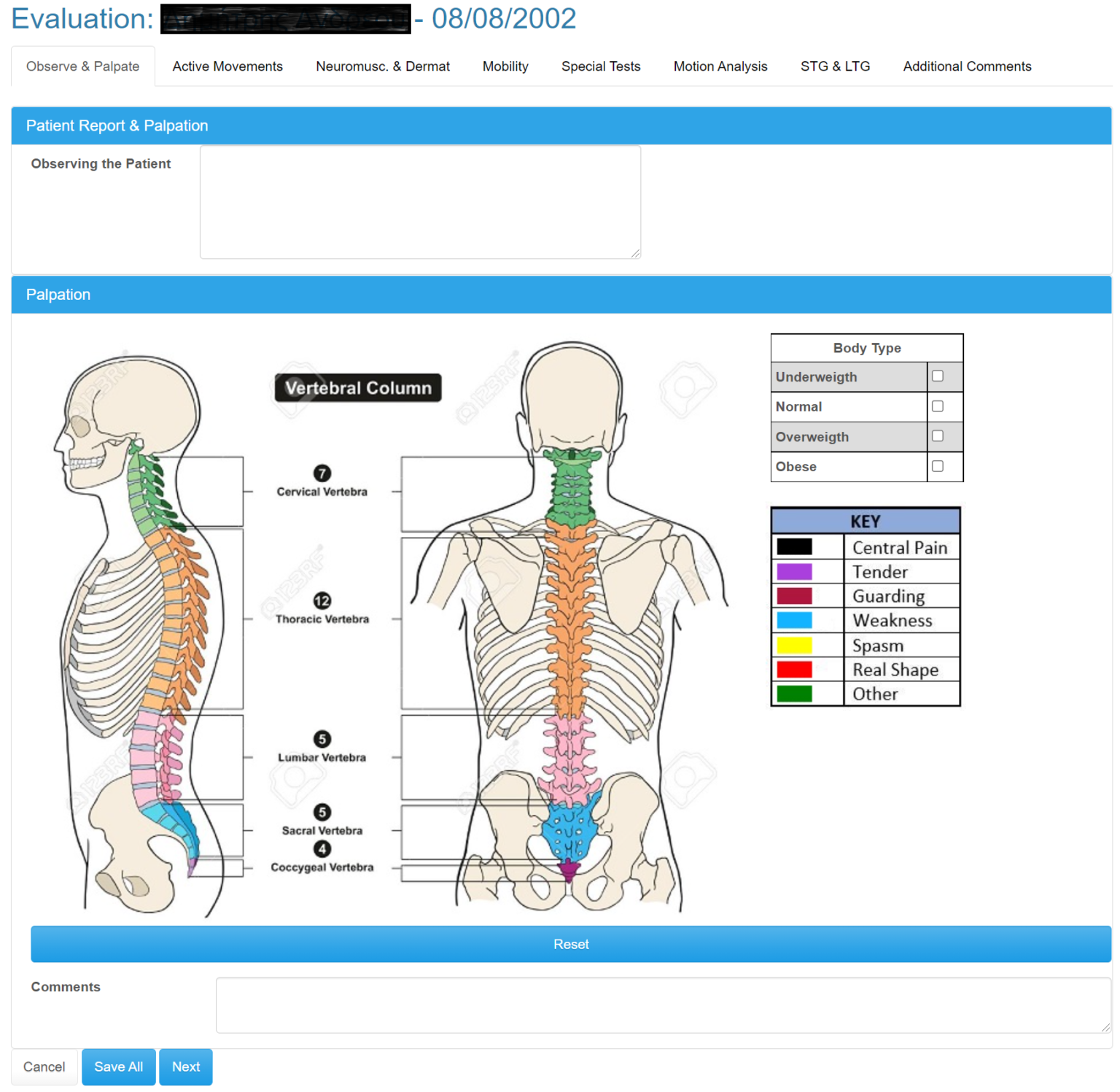The height and width of the screenshot is (1092, 1120).
Task: Pick the purple Tender swatch
Action: [x=793, y=571]
